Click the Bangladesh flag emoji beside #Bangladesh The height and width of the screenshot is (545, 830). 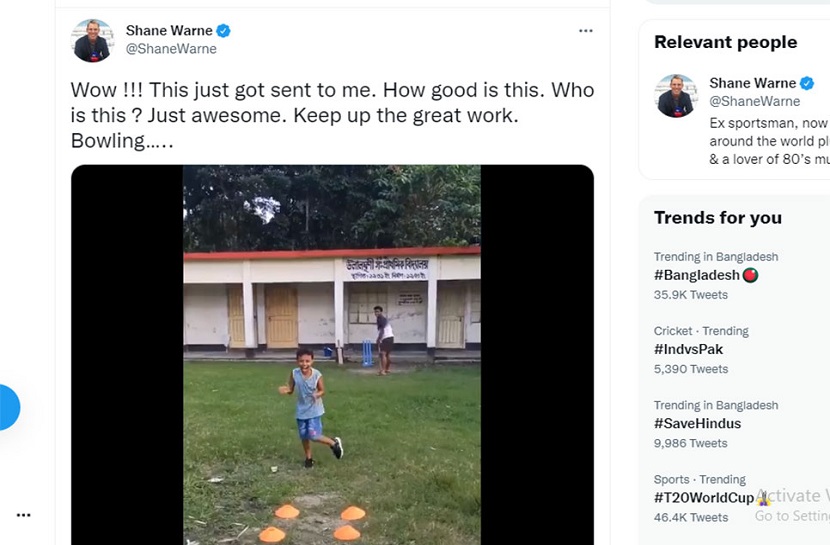751,275
